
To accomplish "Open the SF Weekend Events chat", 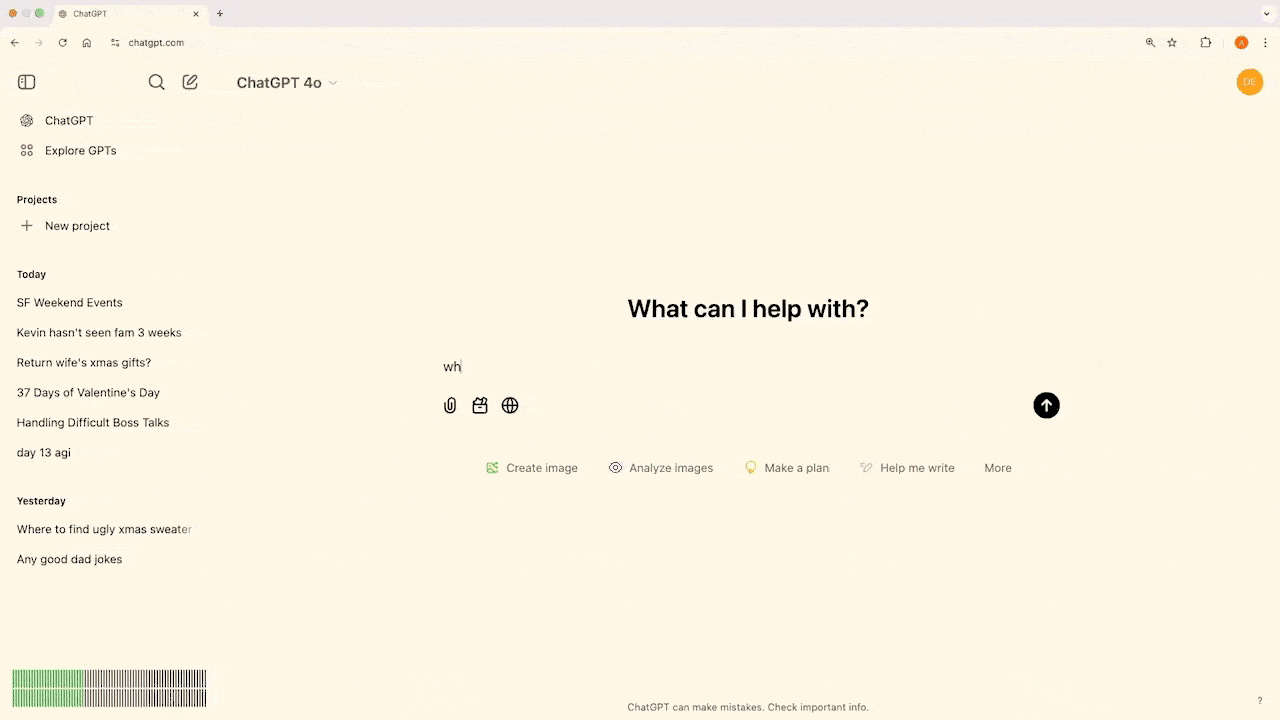I will click(70, 302).
